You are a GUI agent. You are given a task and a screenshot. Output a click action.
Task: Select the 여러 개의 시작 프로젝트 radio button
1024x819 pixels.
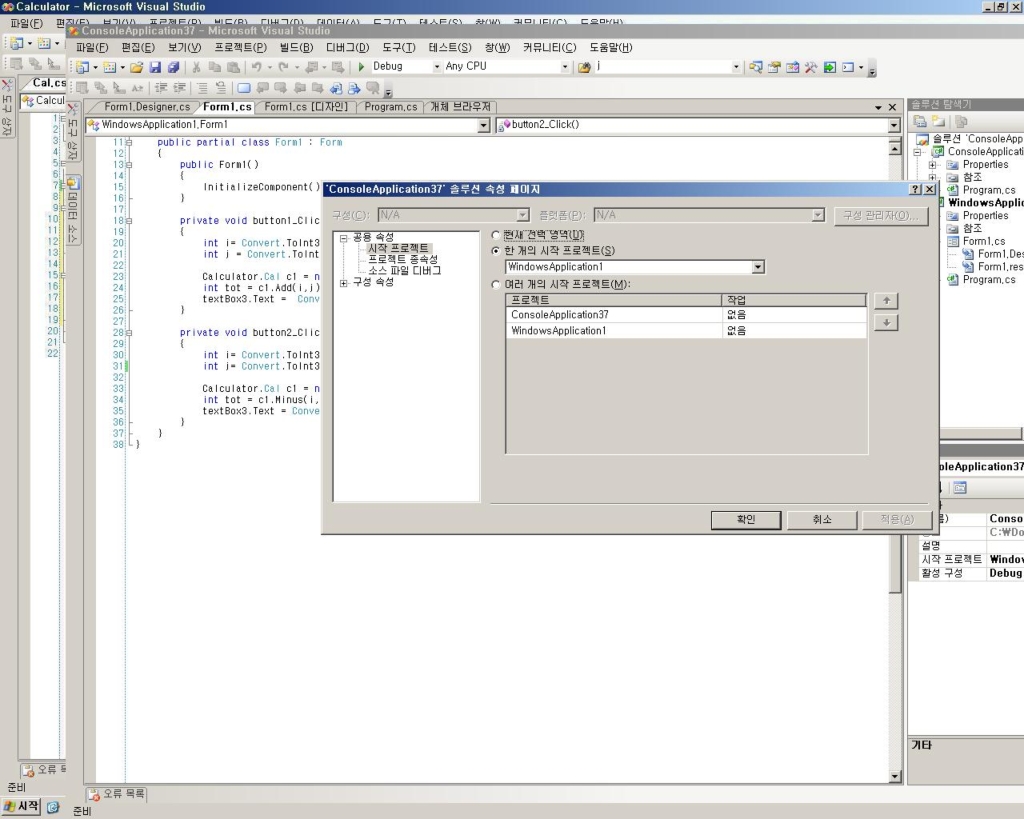496,284
